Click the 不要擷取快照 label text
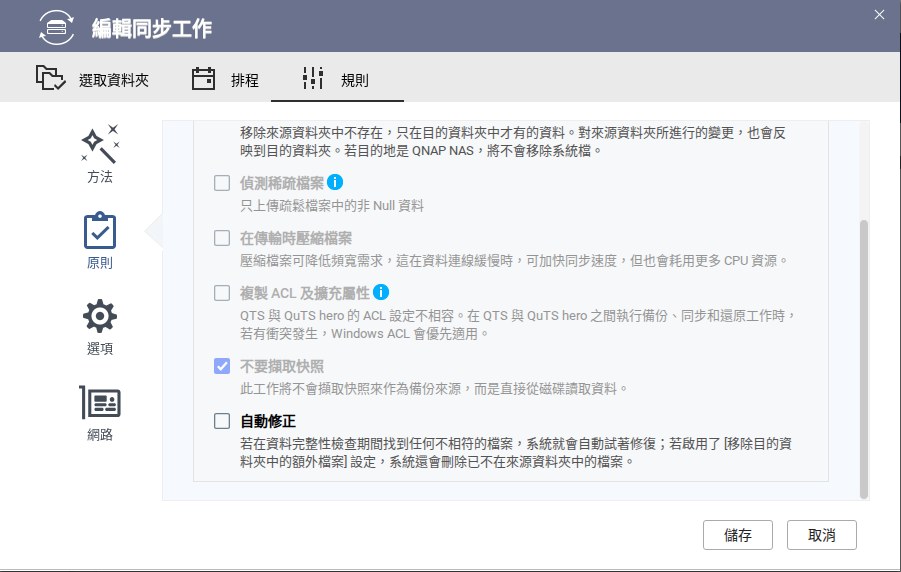This screenshot has width=901, height=572. coord(282,366)
